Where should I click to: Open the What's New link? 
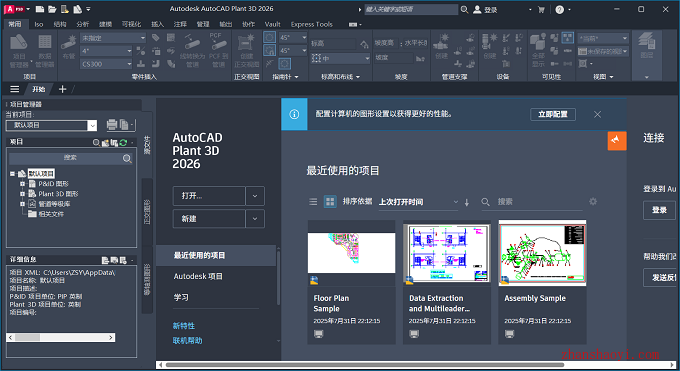pyautogui.click(x=184, y=326)
